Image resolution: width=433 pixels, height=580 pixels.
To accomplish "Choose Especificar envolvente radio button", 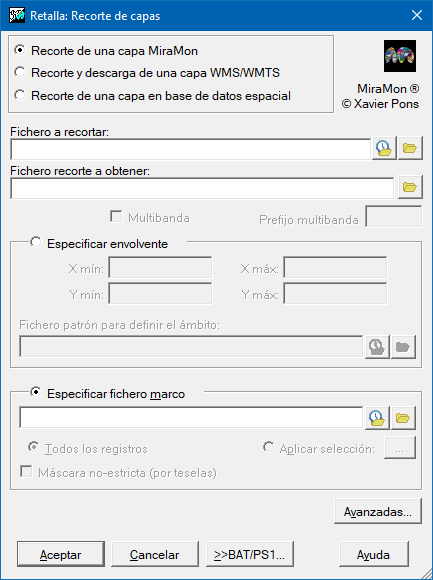I will pos(36,243).
